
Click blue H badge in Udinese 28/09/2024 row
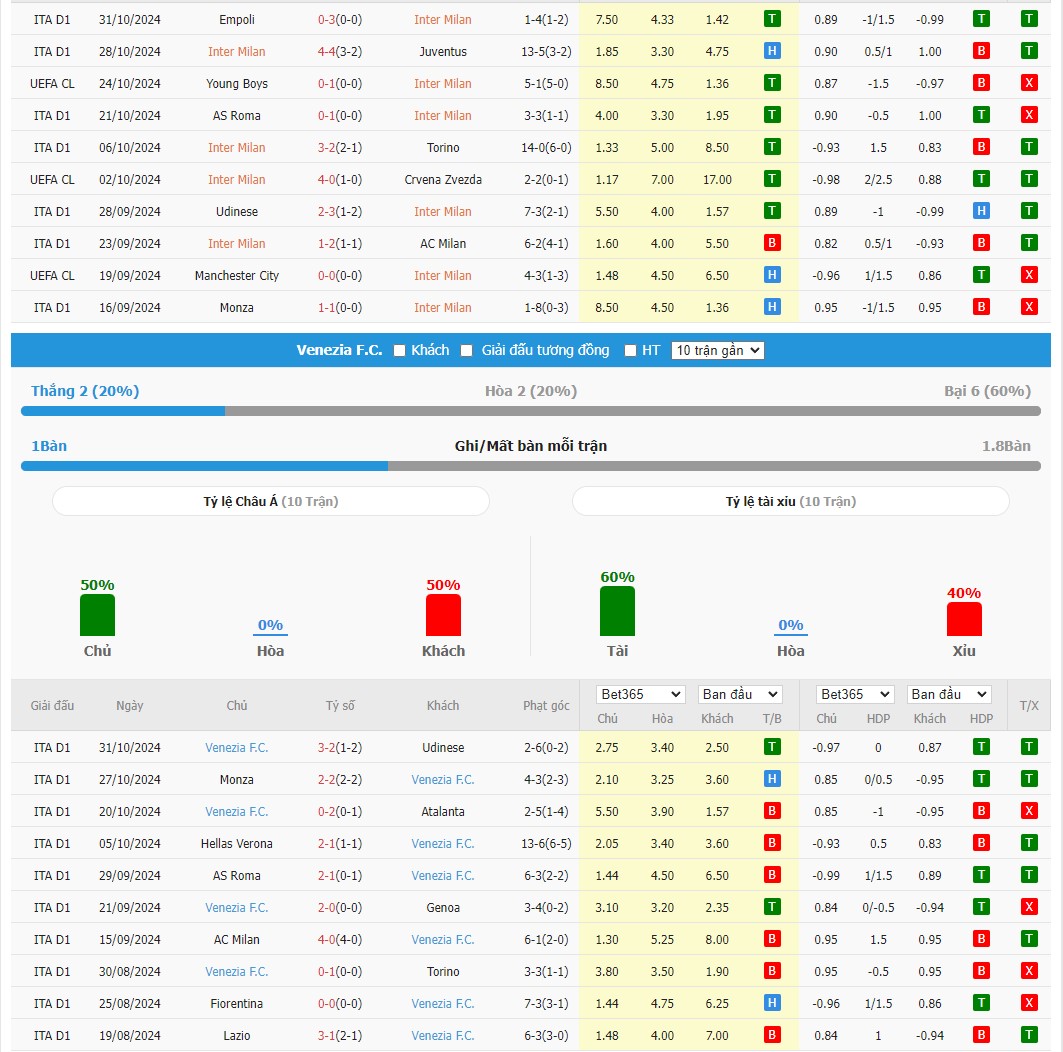coord(980,211)
